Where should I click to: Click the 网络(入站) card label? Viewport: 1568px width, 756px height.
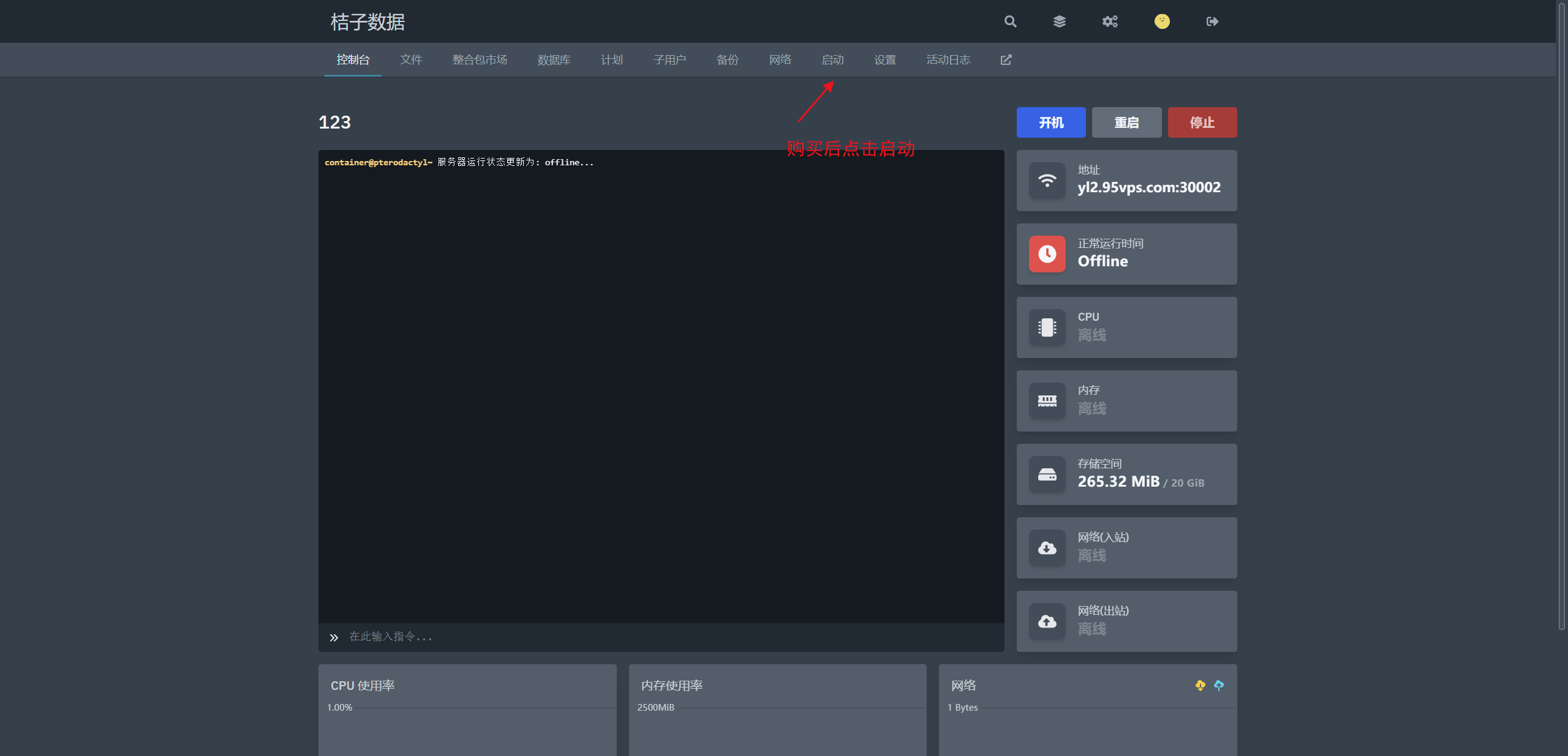[x=1103, y=537]
